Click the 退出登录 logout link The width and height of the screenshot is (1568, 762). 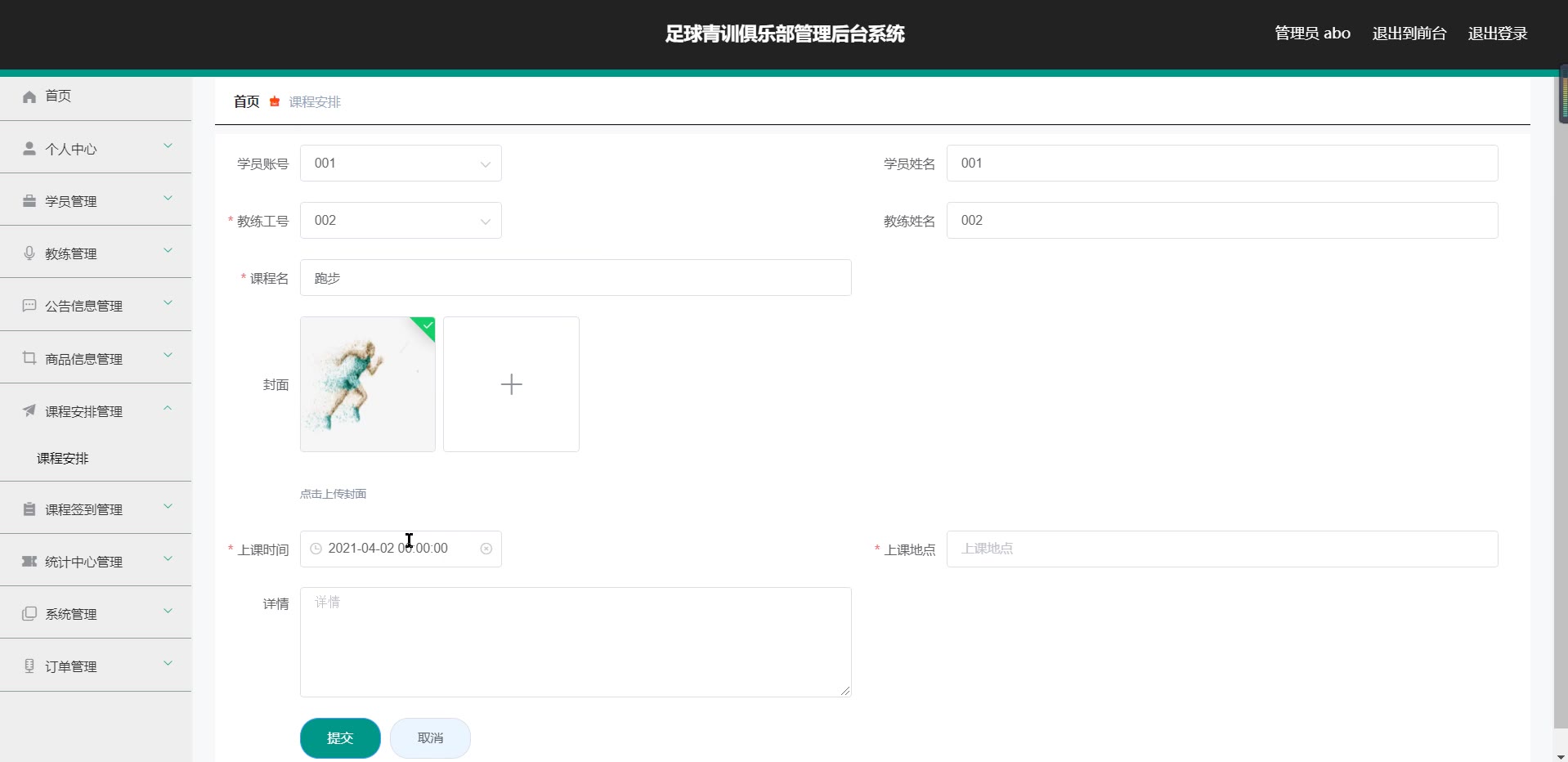tap(1498, 34)
